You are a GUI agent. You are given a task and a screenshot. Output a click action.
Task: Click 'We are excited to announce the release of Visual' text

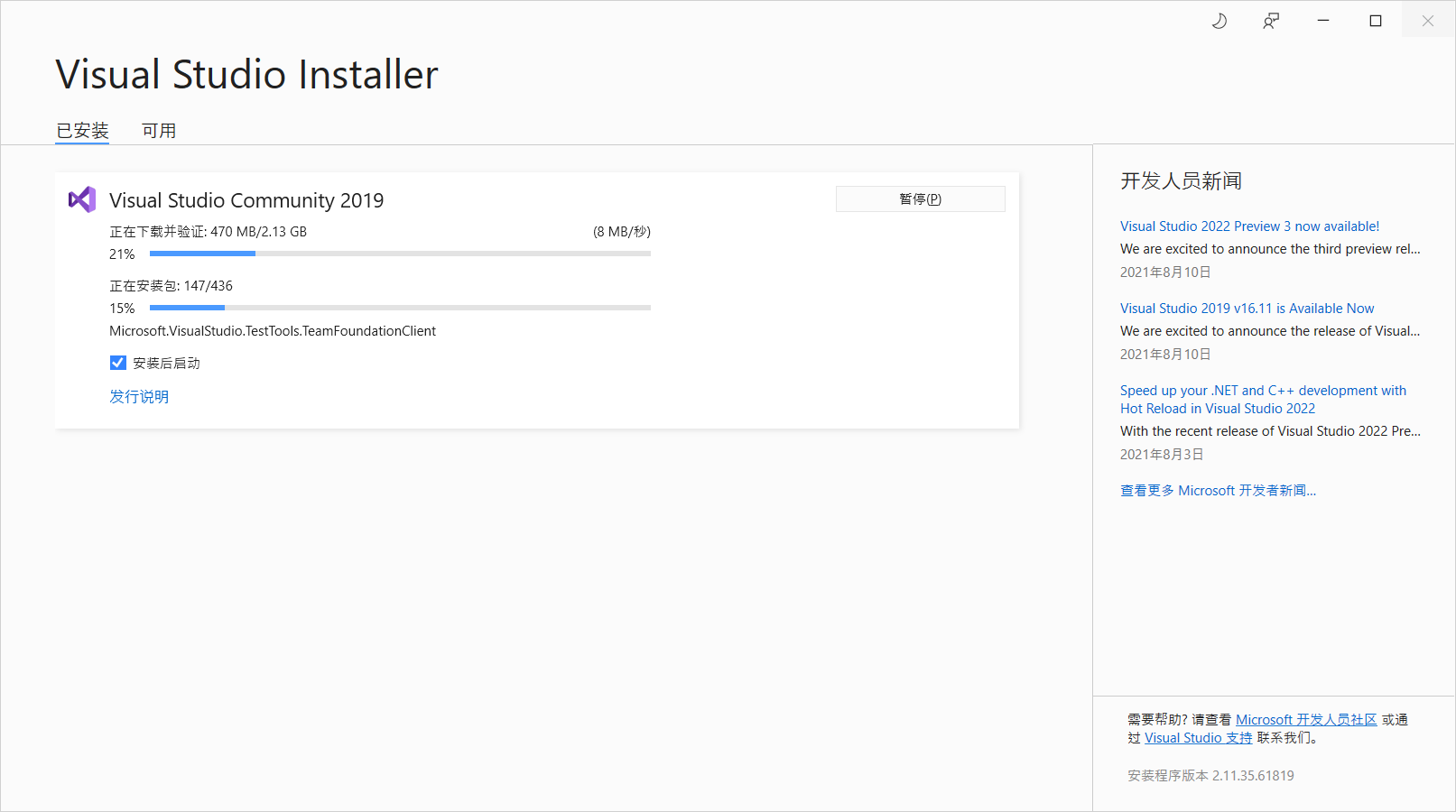tap(1270, 331)
